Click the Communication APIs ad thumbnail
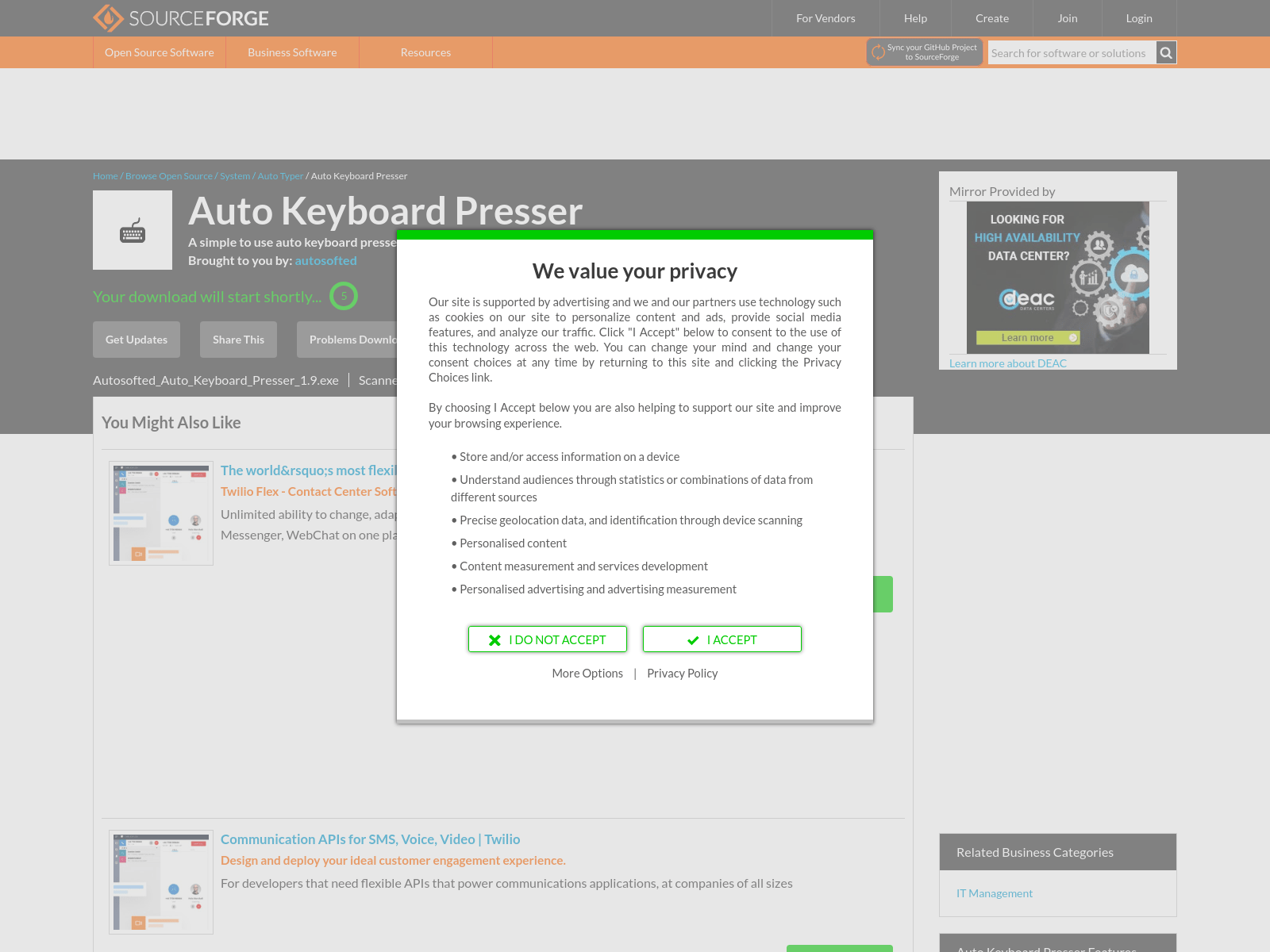 pyautogui.click(x=161, y=882)
